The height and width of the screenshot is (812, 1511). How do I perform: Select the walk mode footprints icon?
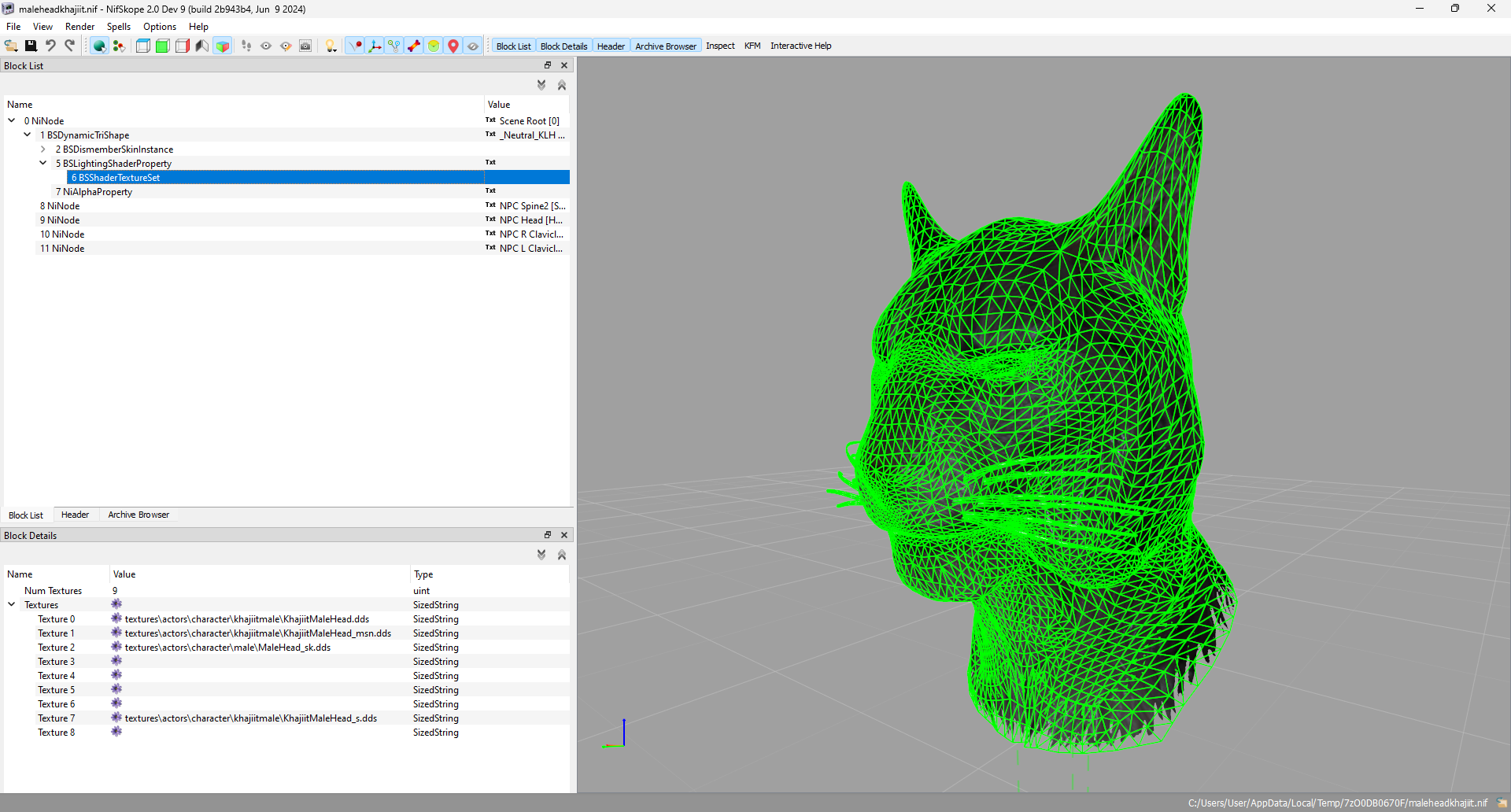(246, 46)
